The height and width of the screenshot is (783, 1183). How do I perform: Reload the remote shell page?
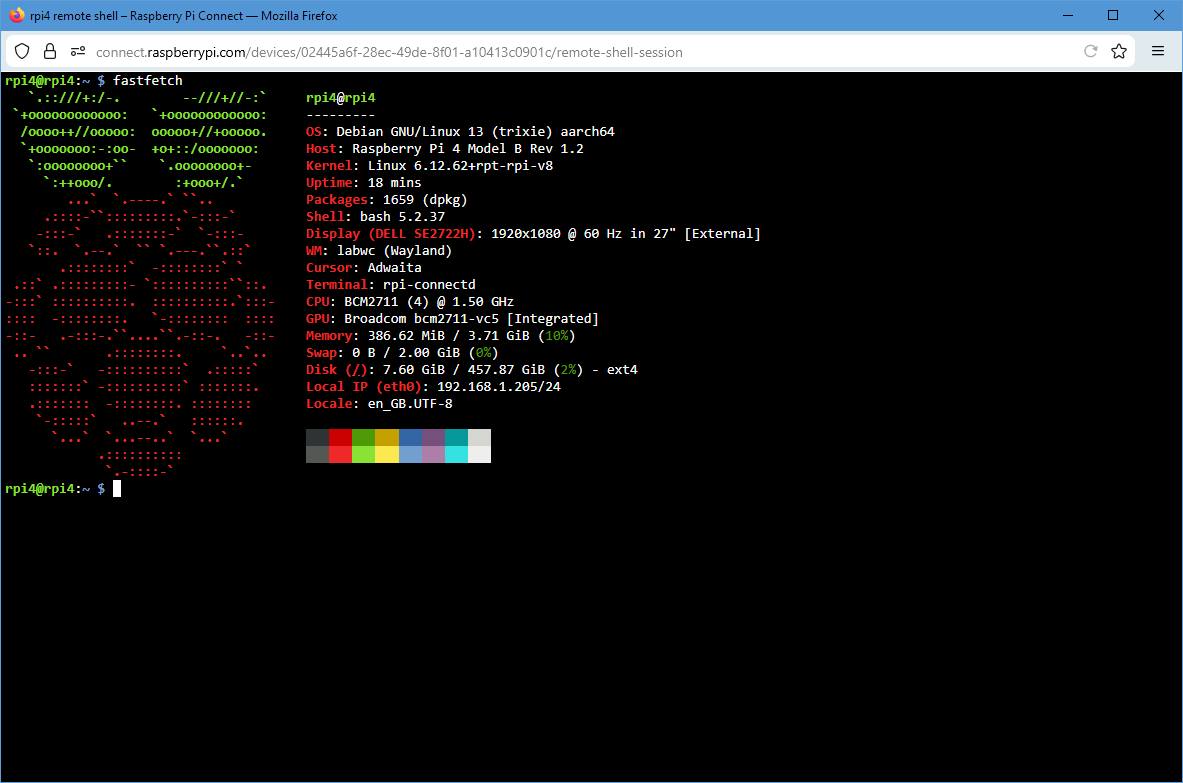pyautogui.click(x=1090, y=51)
